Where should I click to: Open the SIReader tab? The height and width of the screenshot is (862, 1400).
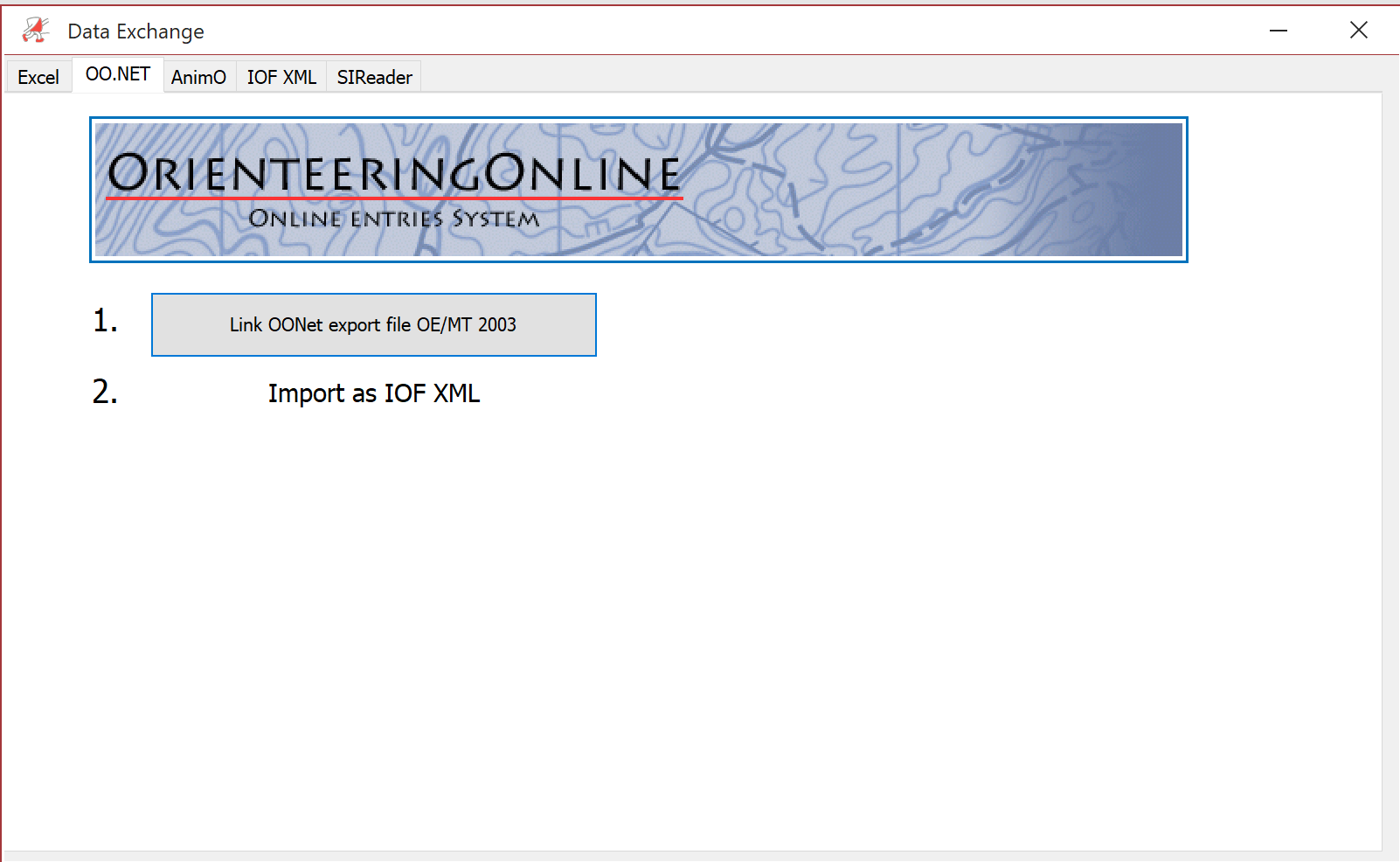coord(374,77)
